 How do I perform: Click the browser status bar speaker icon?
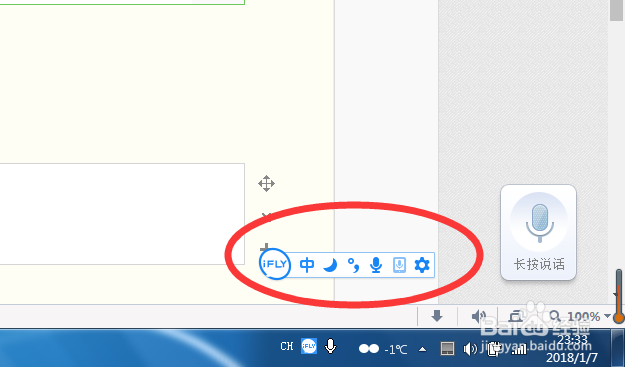(479, 316)
